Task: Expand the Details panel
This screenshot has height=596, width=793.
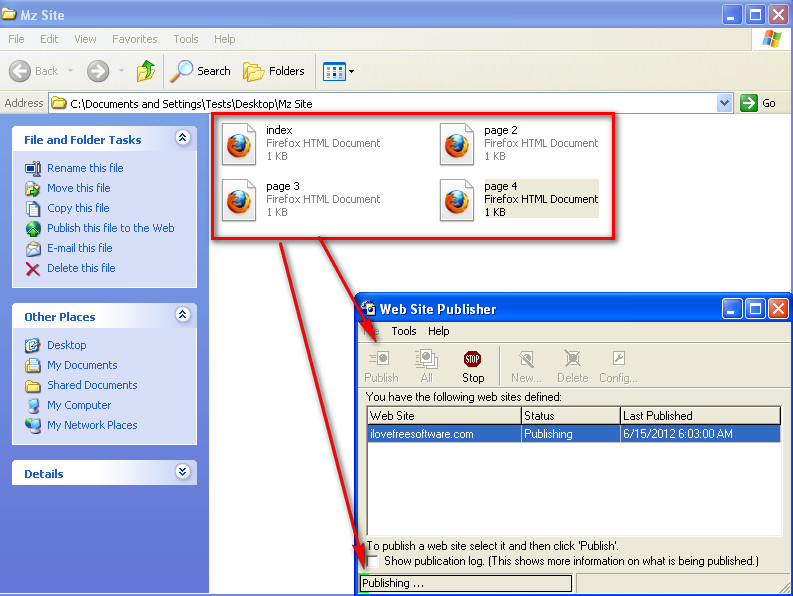Action: pos(183,472)
